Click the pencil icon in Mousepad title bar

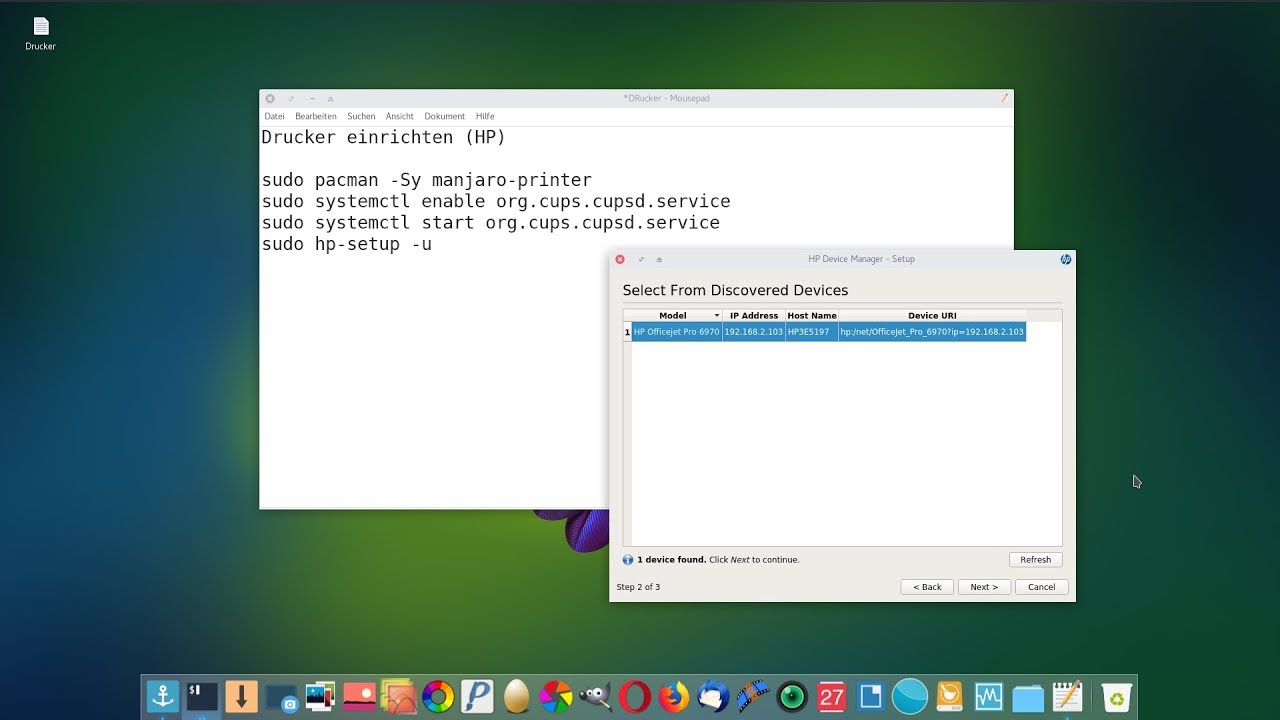1005,98
